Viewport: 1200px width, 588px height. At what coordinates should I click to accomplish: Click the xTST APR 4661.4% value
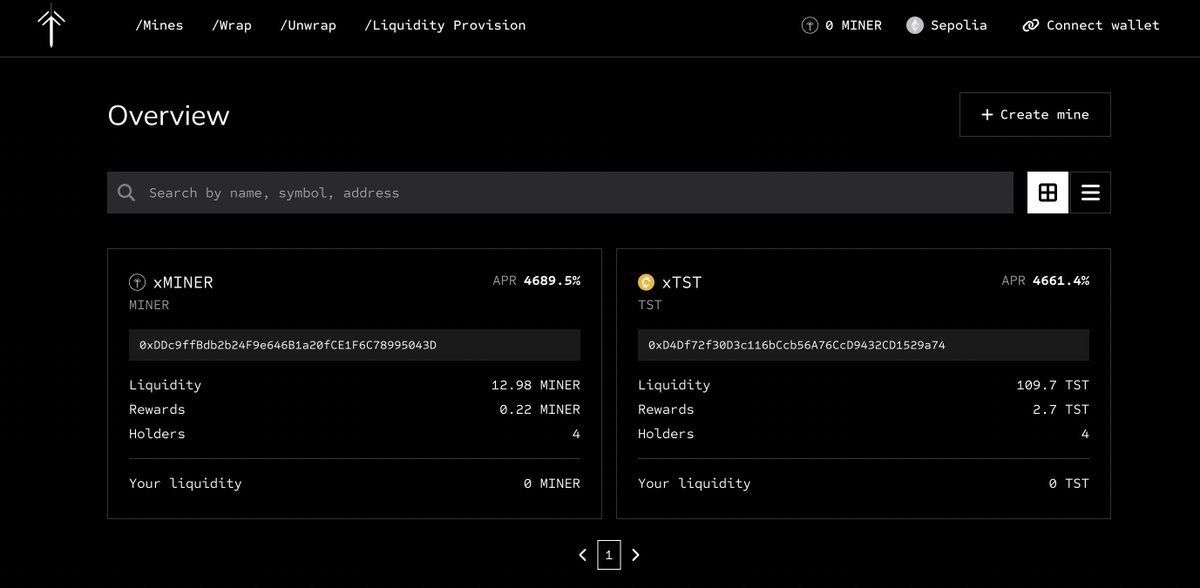coord(1061,281)
